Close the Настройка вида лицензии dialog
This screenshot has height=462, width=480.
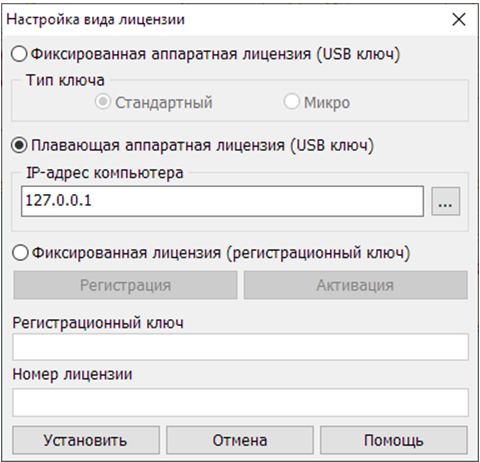click(x=459, y=19)
